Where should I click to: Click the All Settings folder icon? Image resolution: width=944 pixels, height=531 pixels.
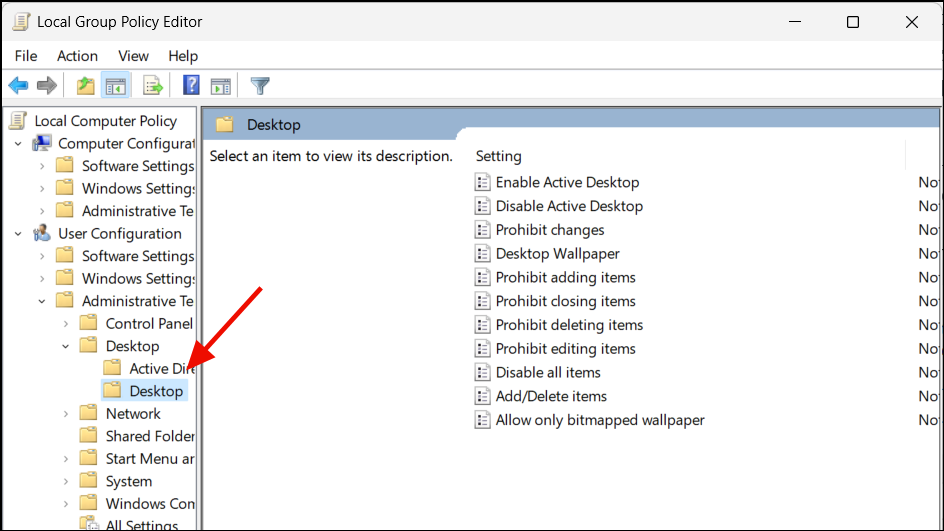(88, 523)
